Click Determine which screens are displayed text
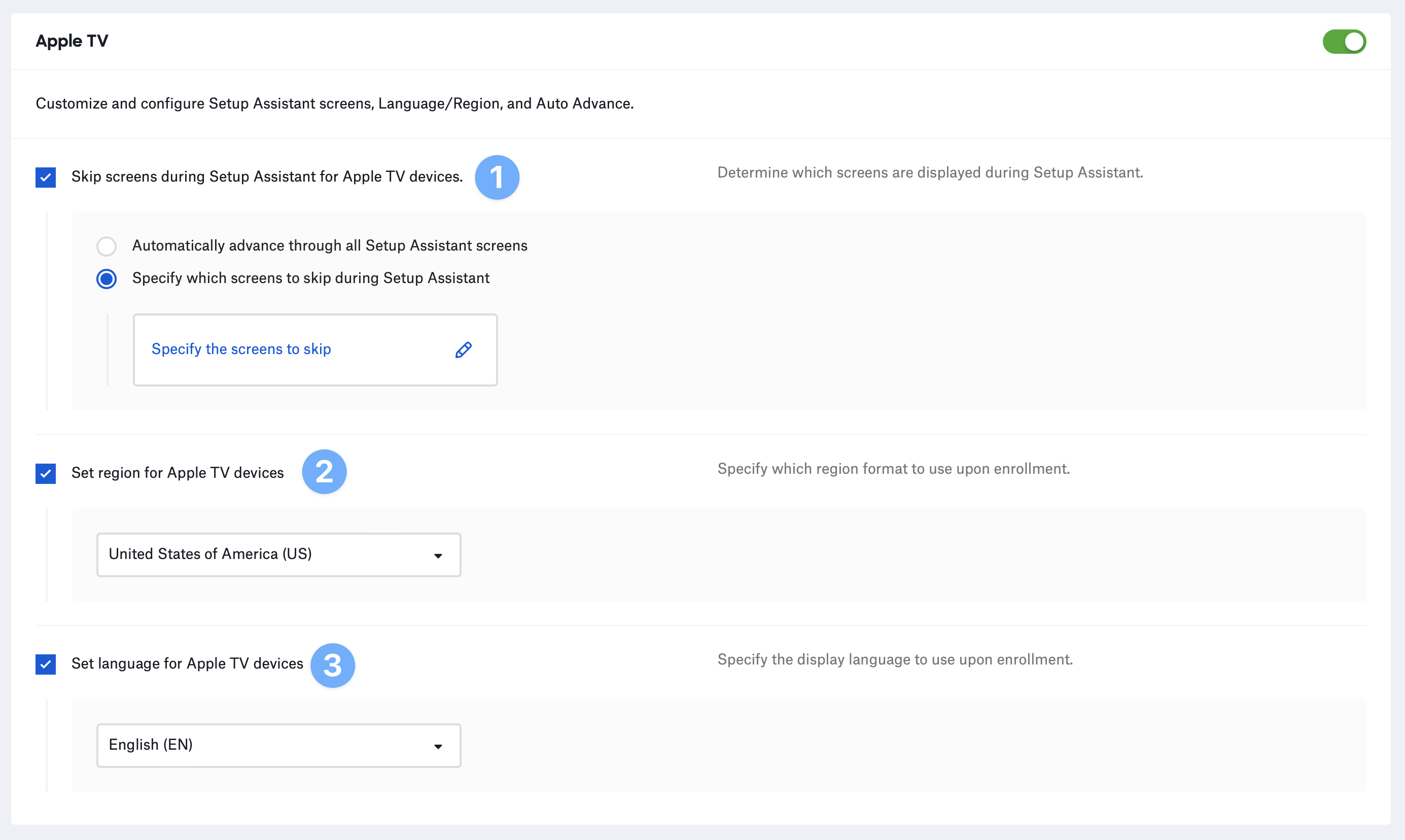Screen dimensions: 1405x840 pyautogui.click(x=930, y=172)
